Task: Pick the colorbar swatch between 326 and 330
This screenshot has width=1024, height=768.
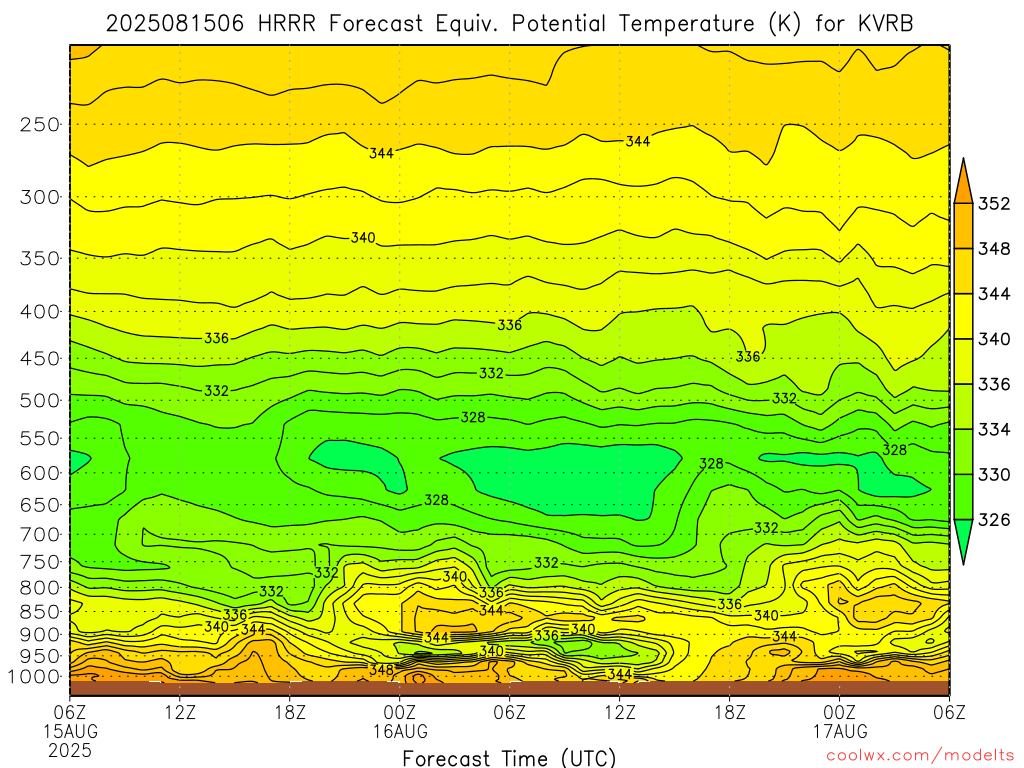Action: [x=963, y=496]
